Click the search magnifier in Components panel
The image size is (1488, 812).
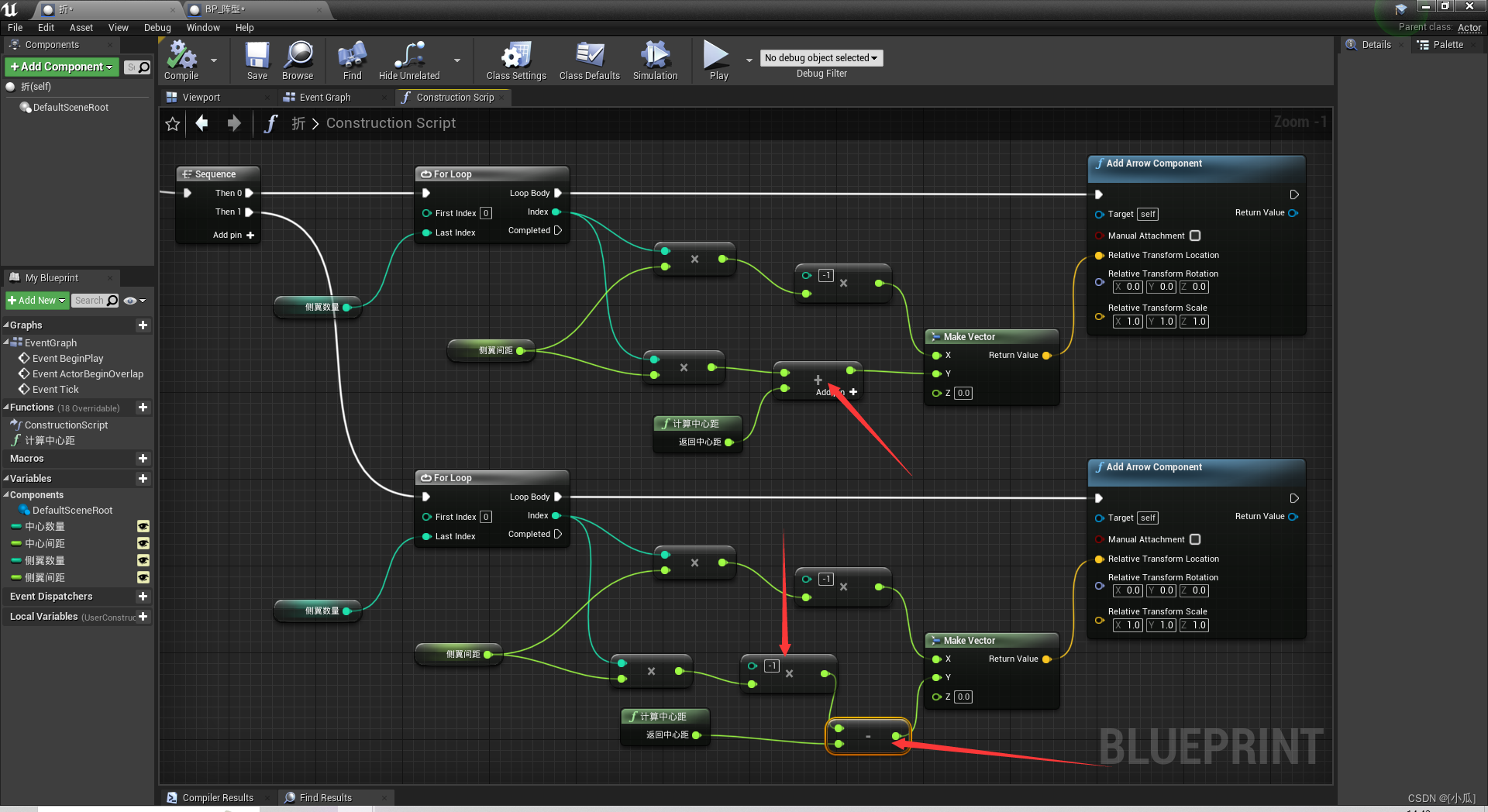[144, 67]
